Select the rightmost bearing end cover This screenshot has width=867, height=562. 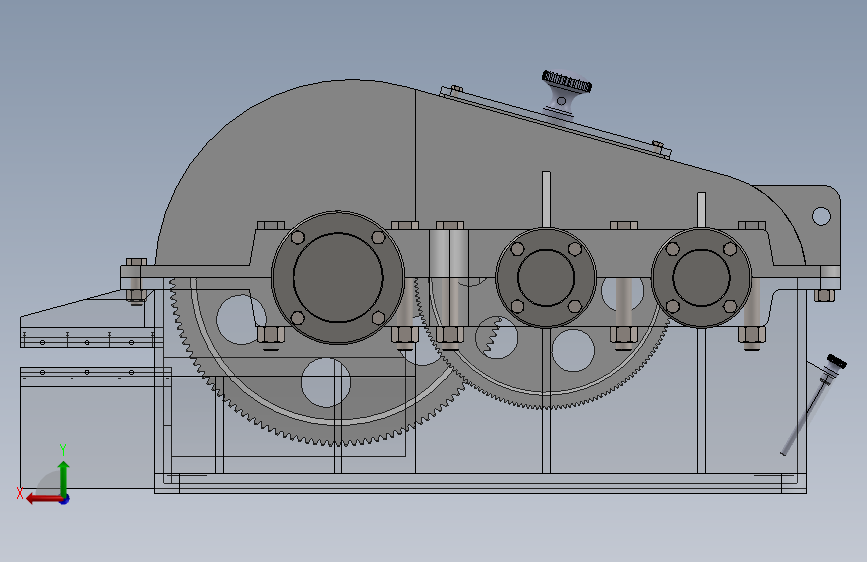click(701, 278)
